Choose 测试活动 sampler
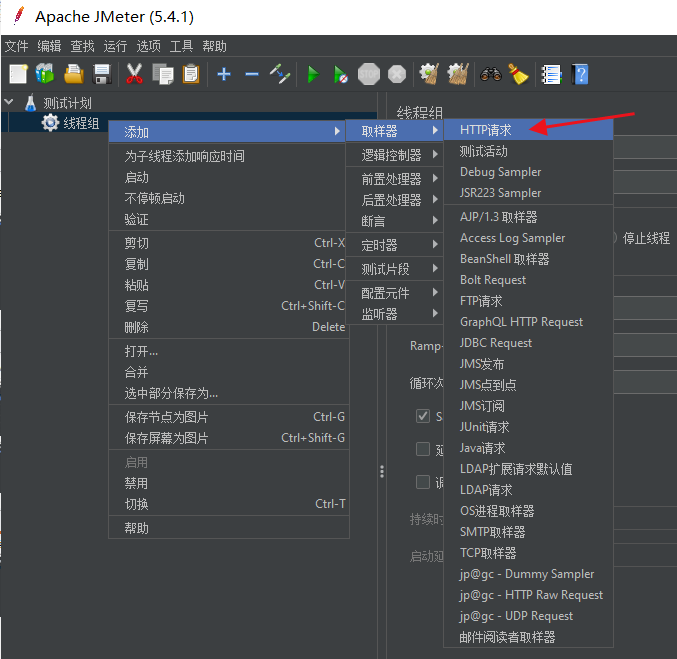677x659 pixels. (528, 151)
